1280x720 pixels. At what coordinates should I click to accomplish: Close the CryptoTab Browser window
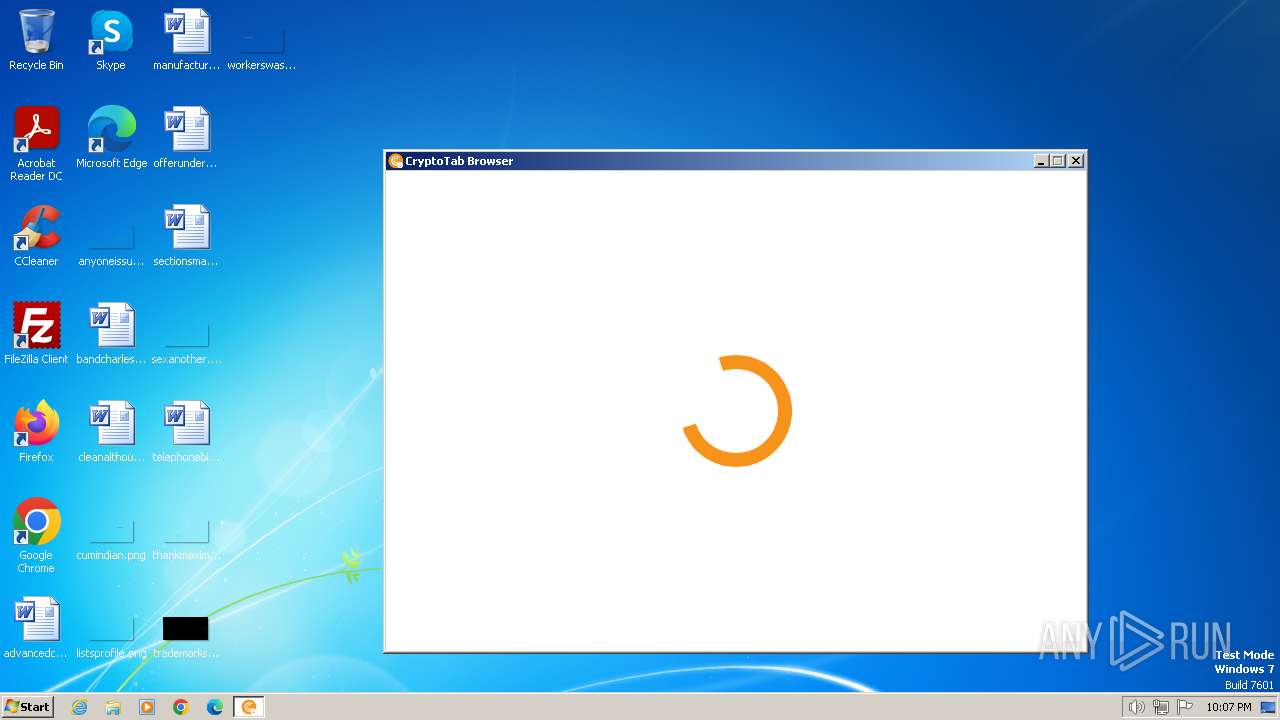(1076, 161)
